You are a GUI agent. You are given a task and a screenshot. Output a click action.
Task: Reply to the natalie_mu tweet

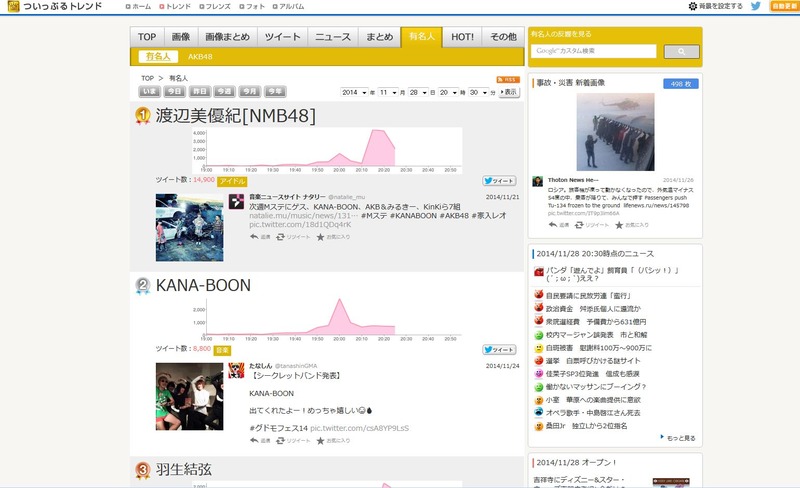coord(260,237)
